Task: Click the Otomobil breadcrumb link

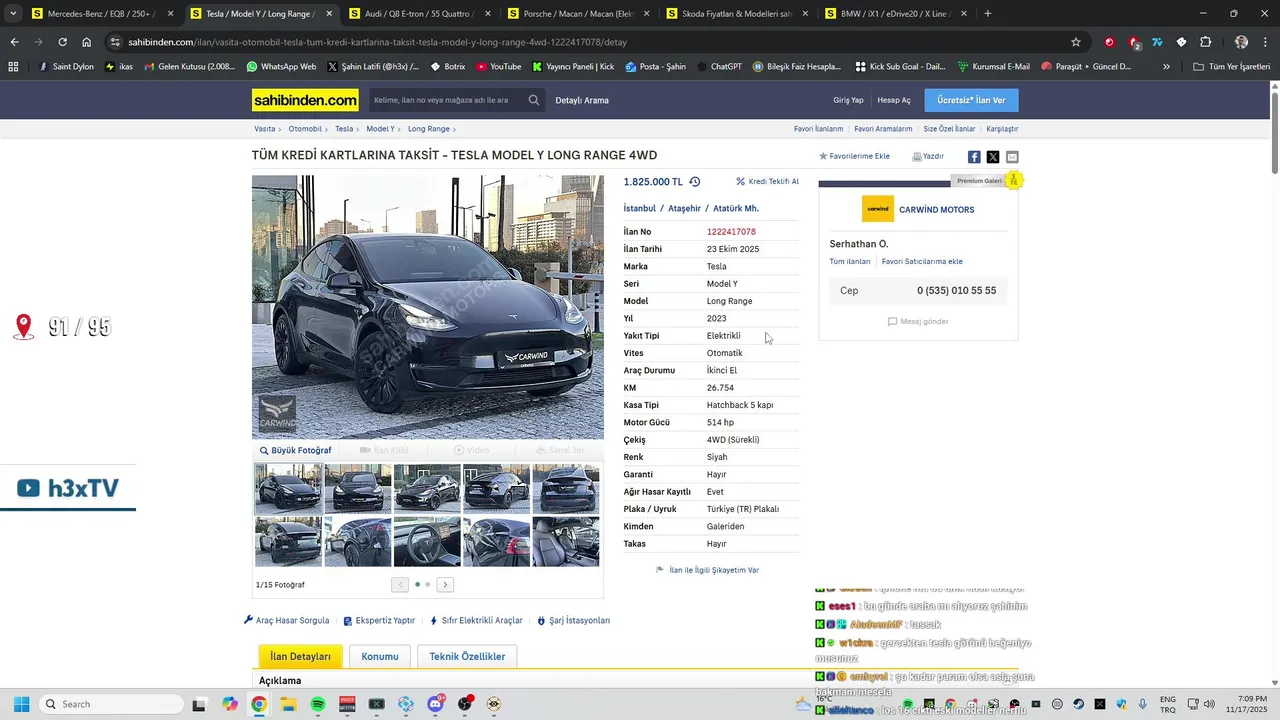Action: click(305, 129)
